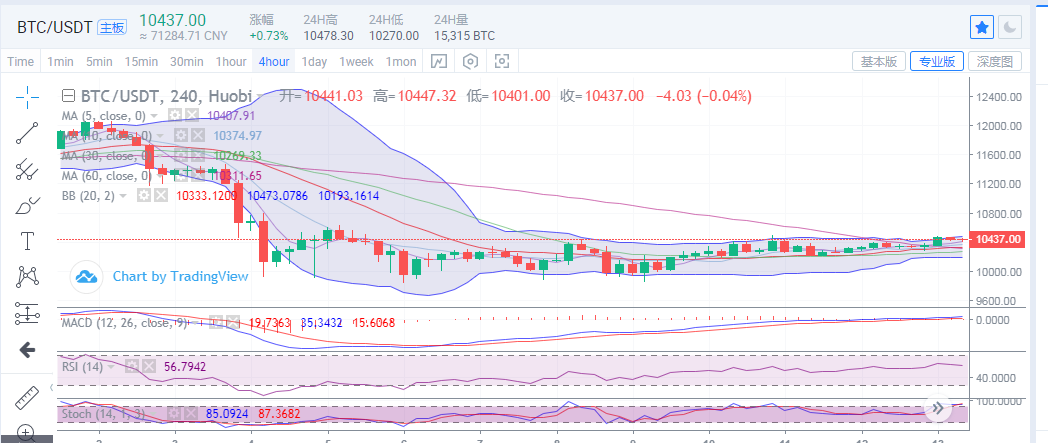Open RSI (14) settings gear

[x=132, y=366]
